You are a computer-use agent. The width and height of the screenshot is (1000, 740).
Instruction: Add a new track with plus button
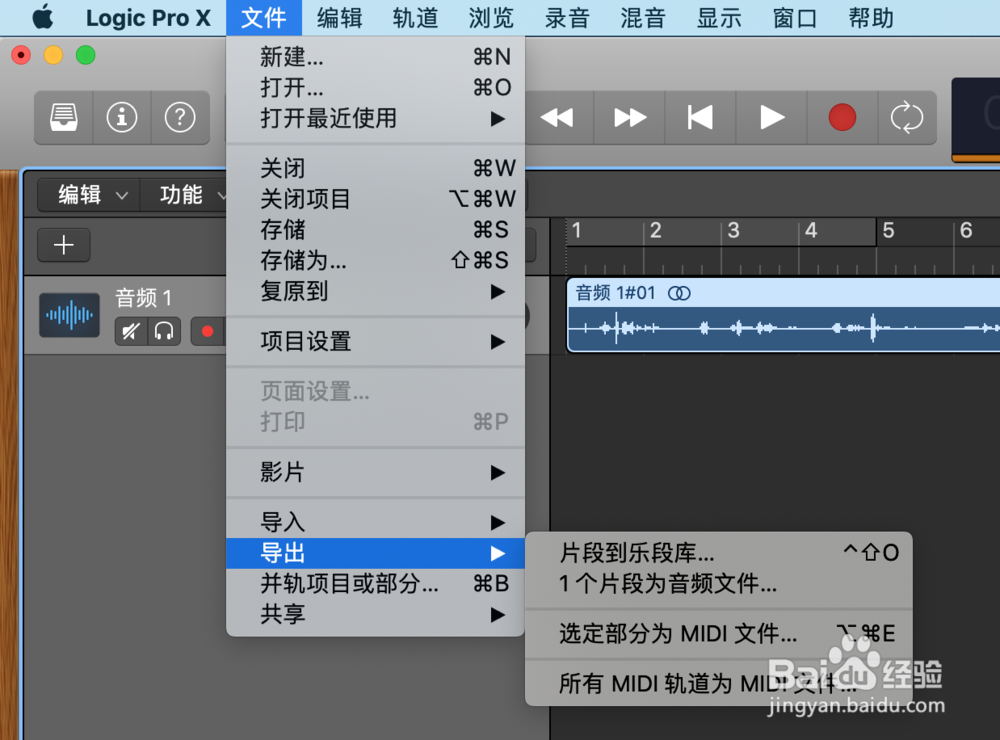pos(64,245)
